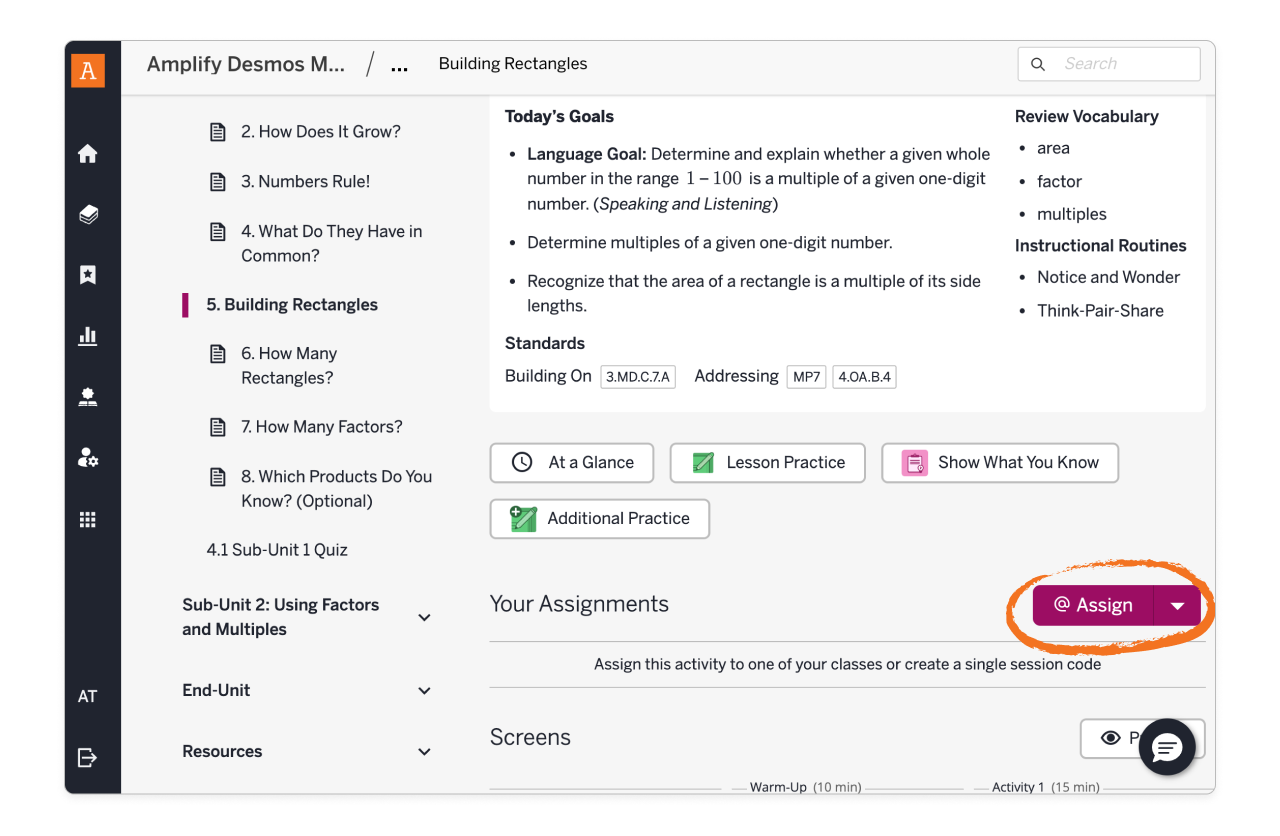Select 4.1 Sub-Unit 1 Quiz

[x=277, y=550]
